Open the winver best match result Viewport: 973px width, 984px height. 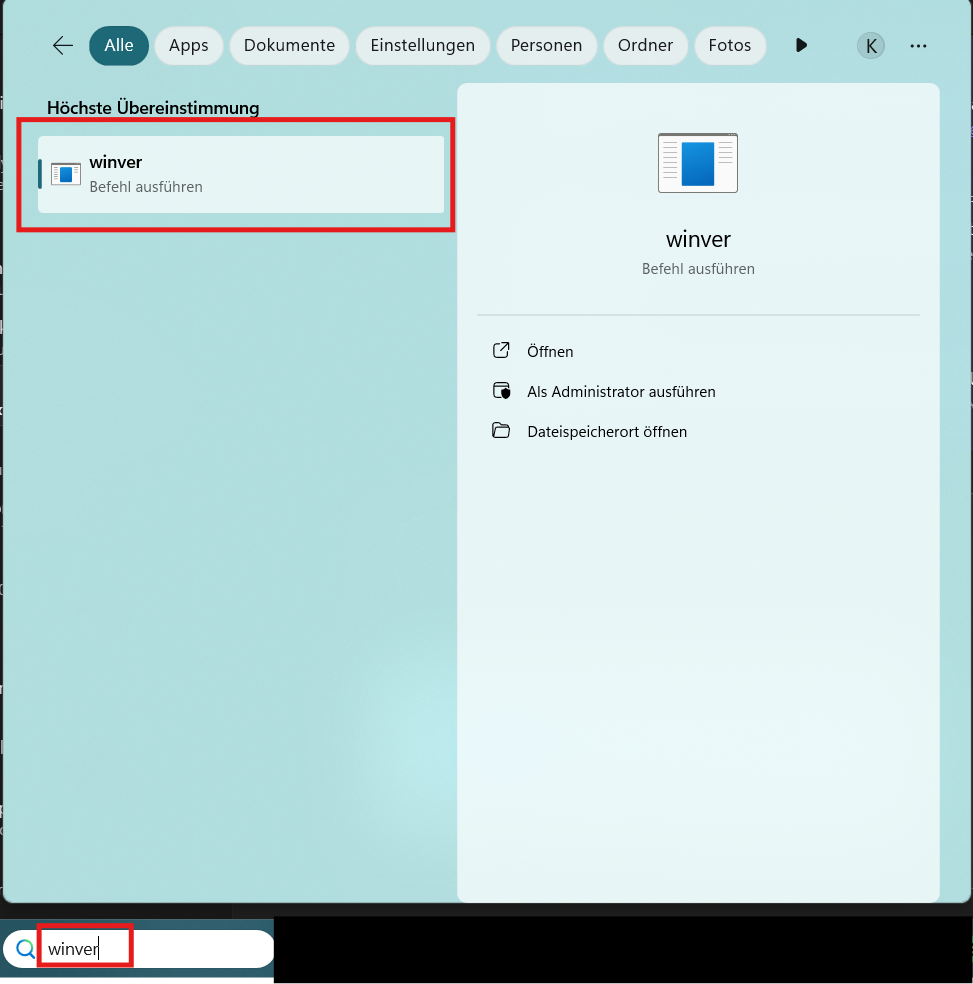[x=241, y=174]
